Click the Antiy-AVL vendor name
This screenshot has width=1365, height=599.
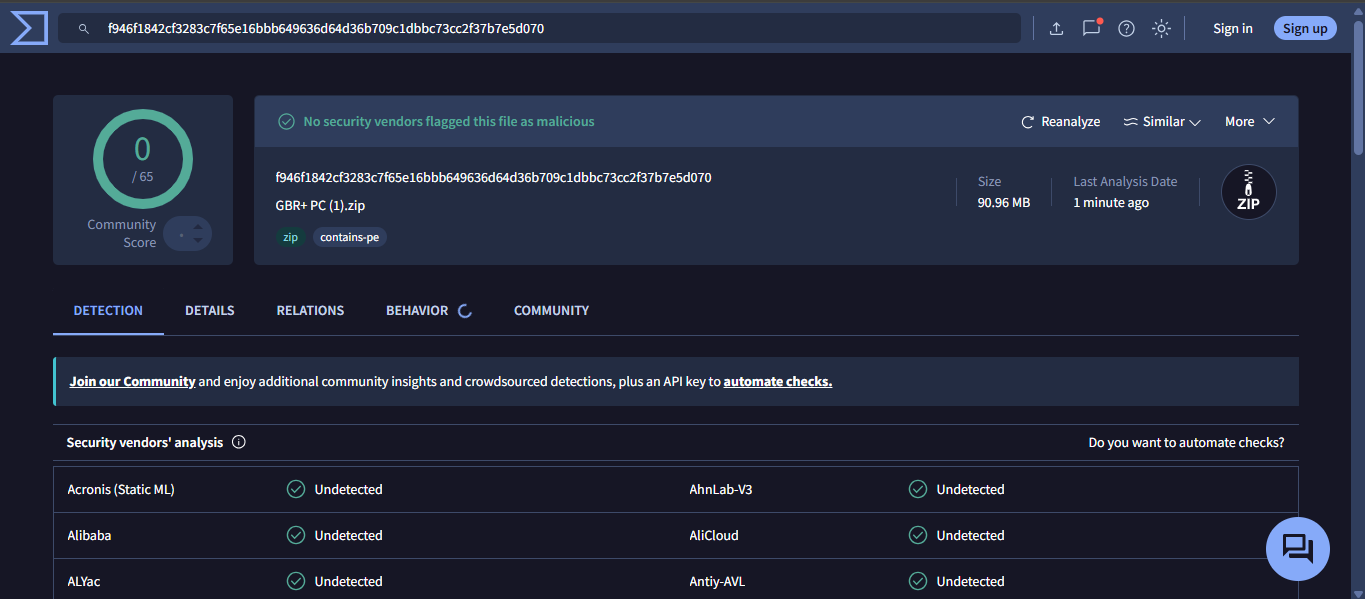[717, 581]
